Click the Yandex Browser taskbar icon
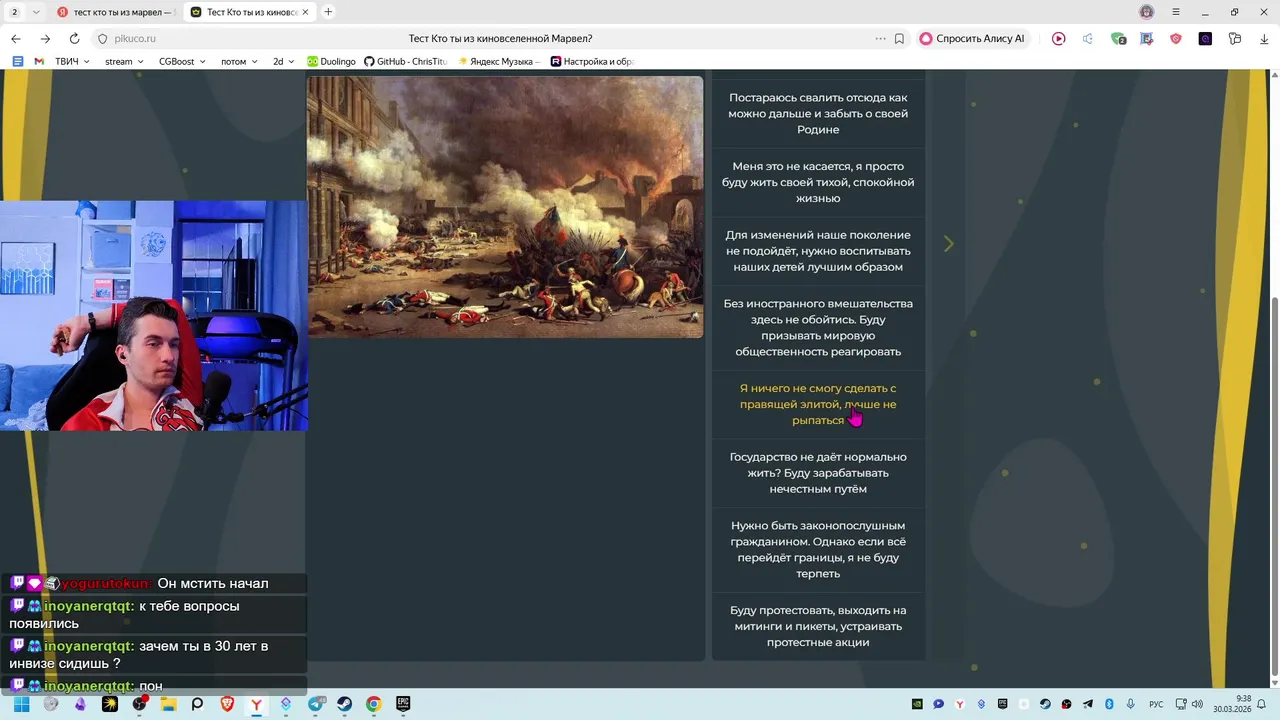Viewport: 1280px width, 720px height. click(x=256, y=704)
